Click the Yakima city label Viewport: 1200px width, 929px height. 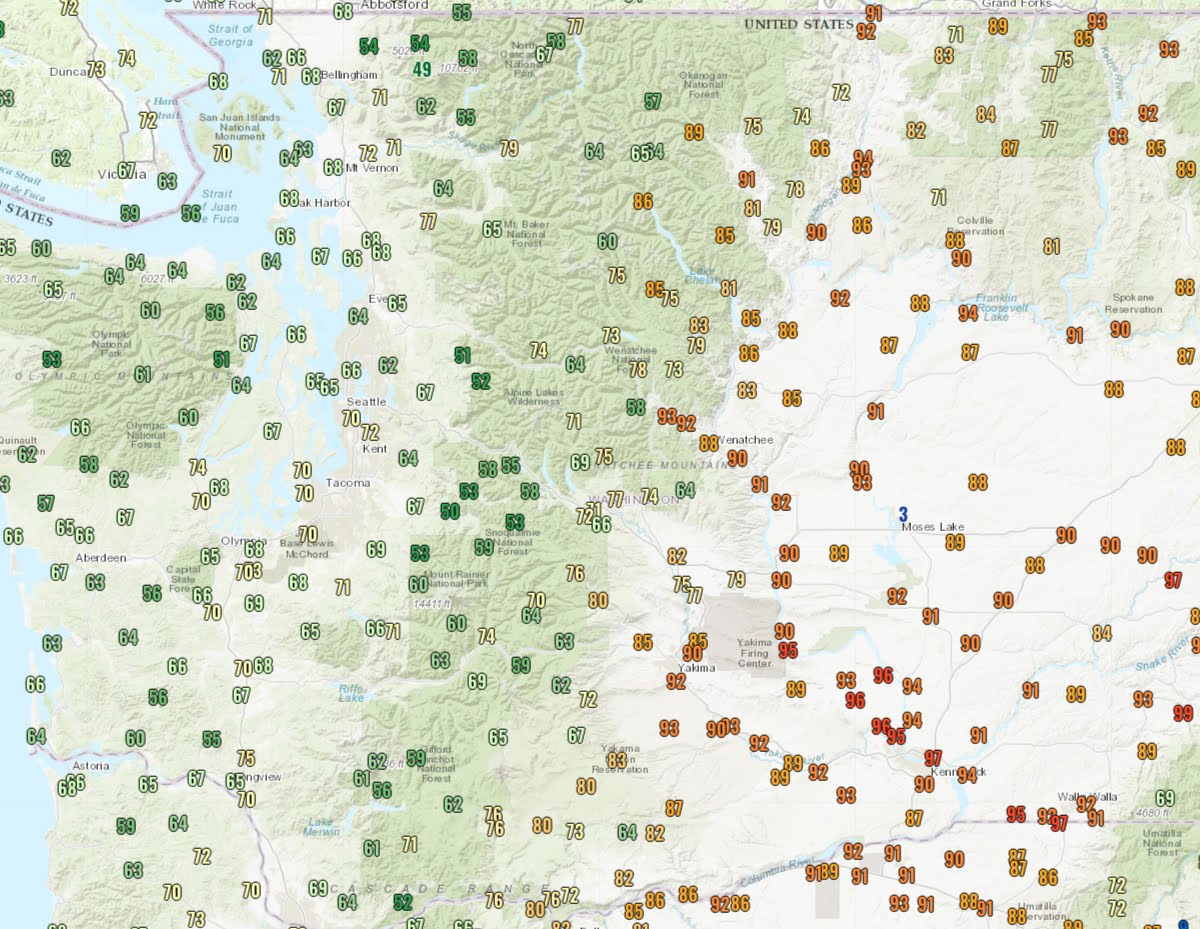(x=697, y=667)
